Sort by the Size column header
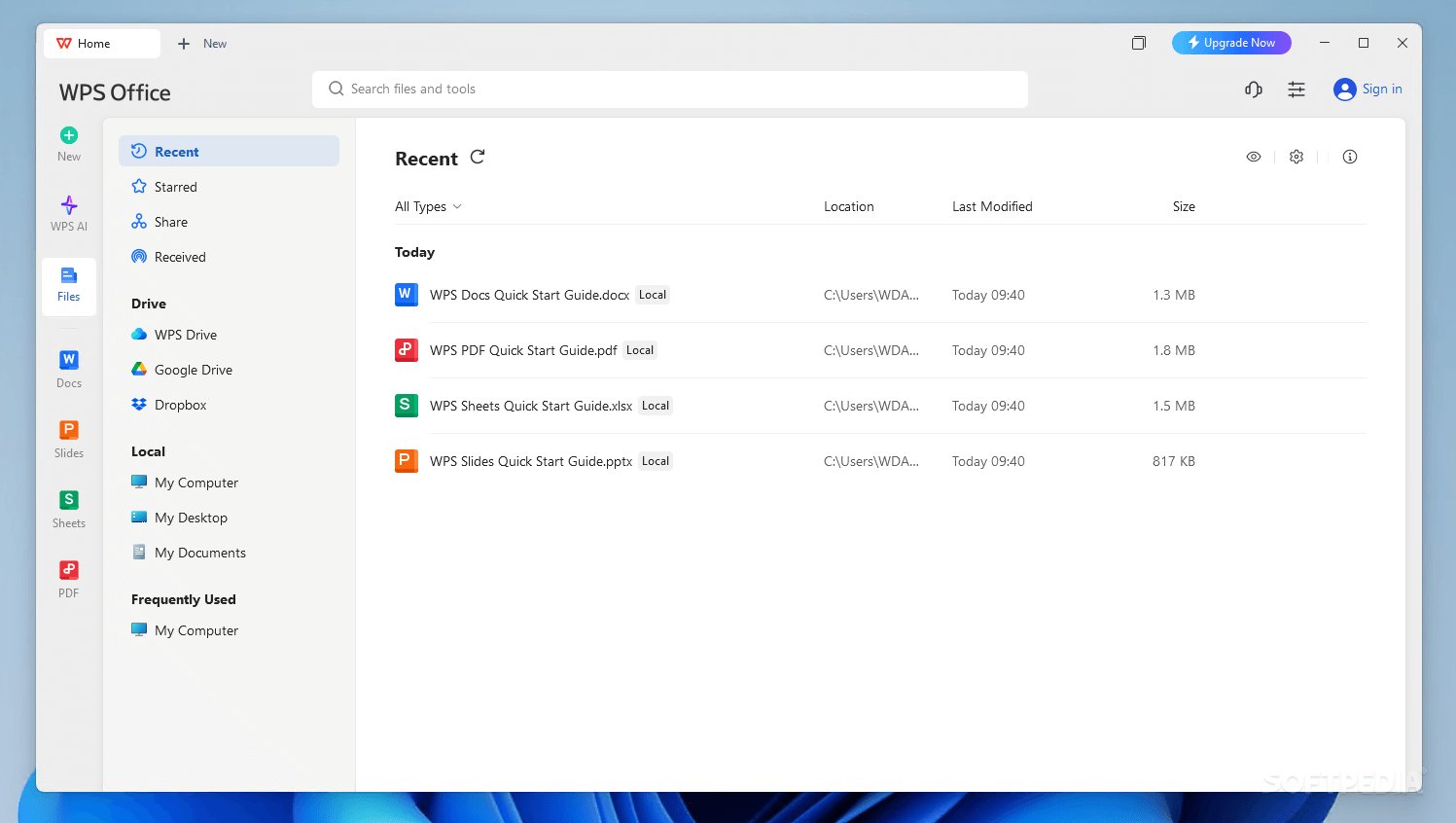1456x823 pixels. pyautogui.click(x=1184, y=206)
